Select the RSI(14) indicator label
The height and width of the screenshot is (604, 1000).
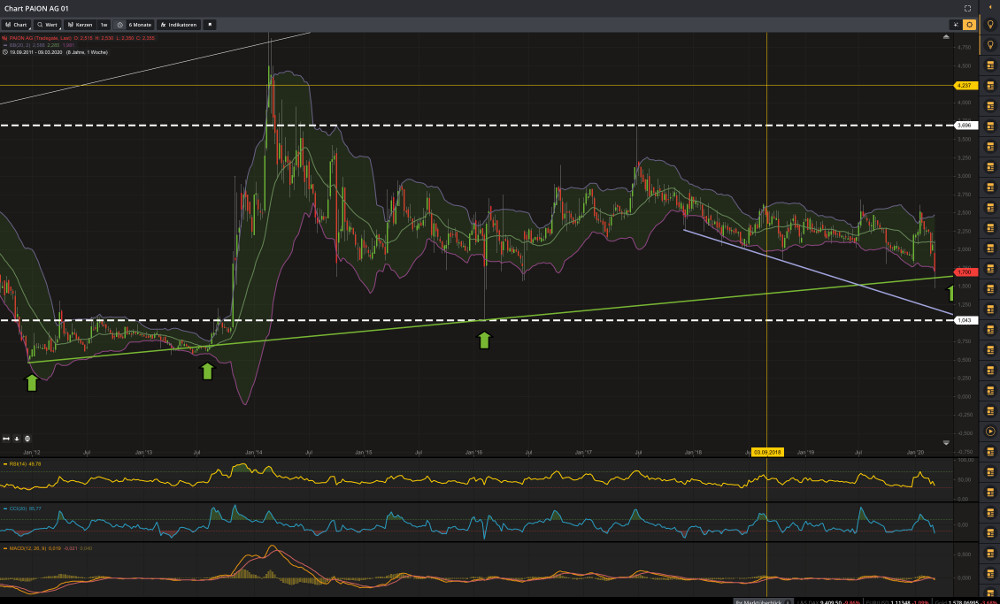22,464
